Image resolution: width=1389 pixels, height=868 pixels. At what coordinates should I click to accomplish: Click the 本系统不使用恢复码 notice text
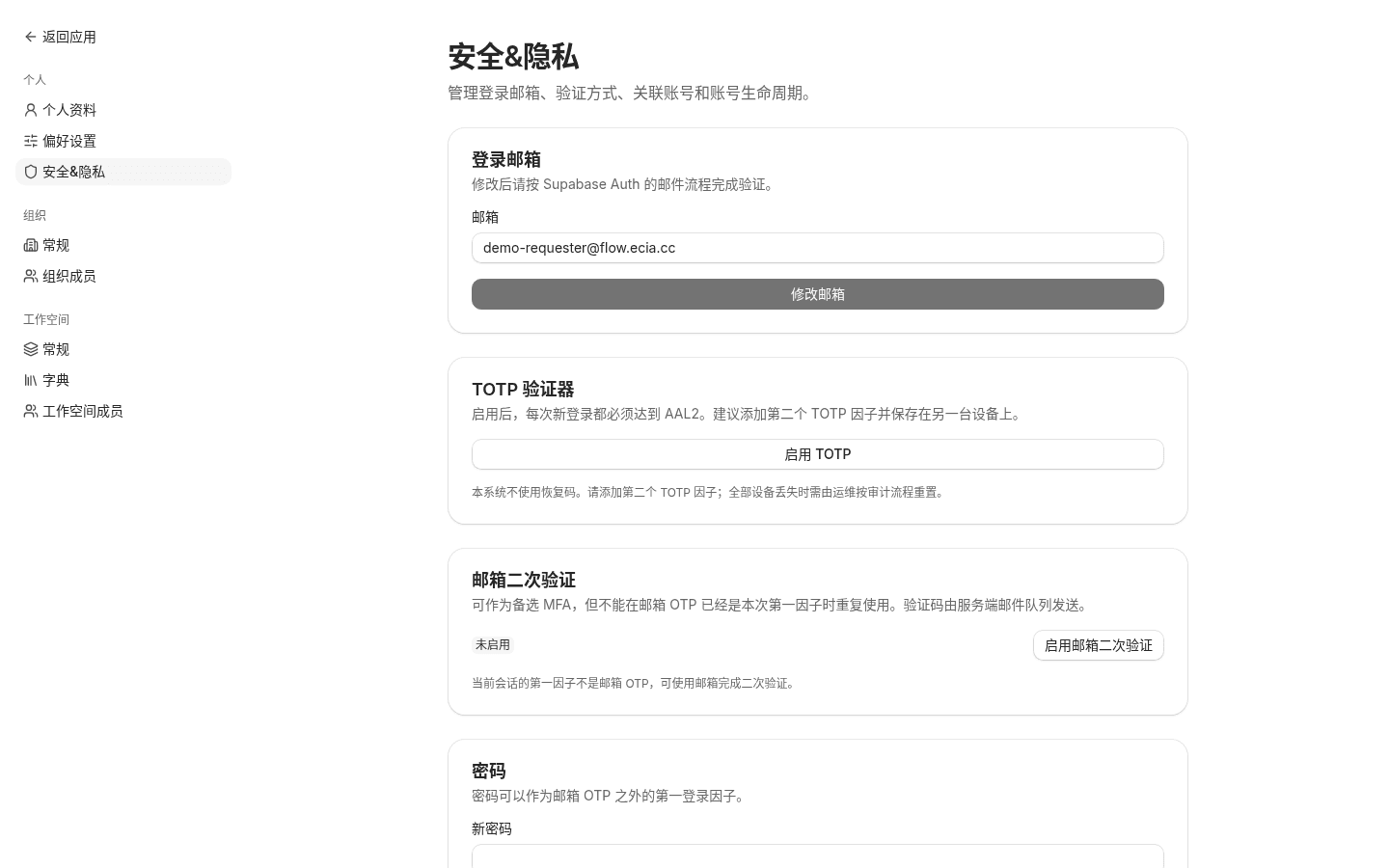710,492
